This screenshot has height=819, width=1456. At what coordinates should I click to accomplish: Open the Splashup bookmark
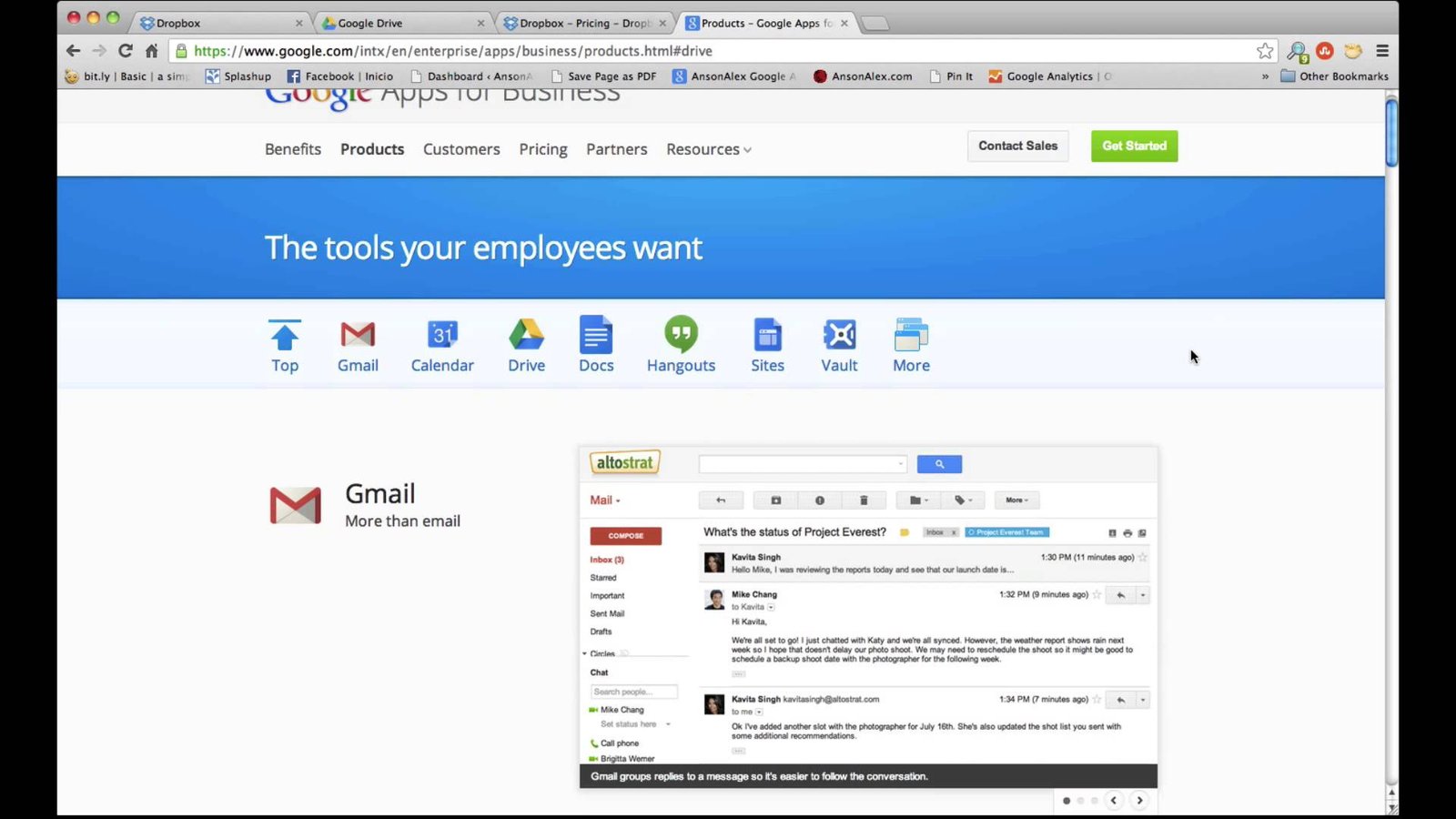238,76
